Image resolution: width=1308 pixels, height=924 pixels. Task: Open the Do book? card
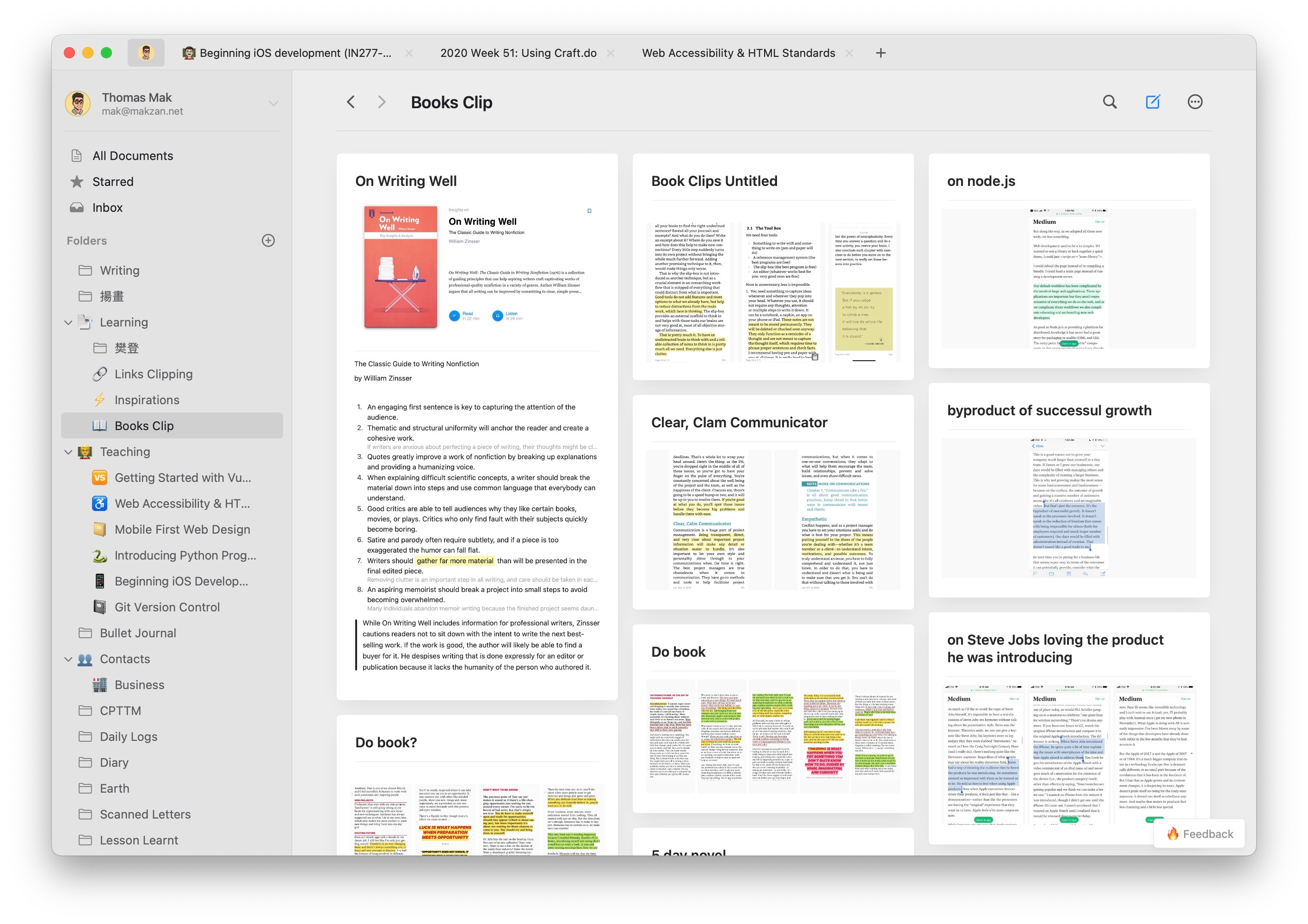pos(477,786)
